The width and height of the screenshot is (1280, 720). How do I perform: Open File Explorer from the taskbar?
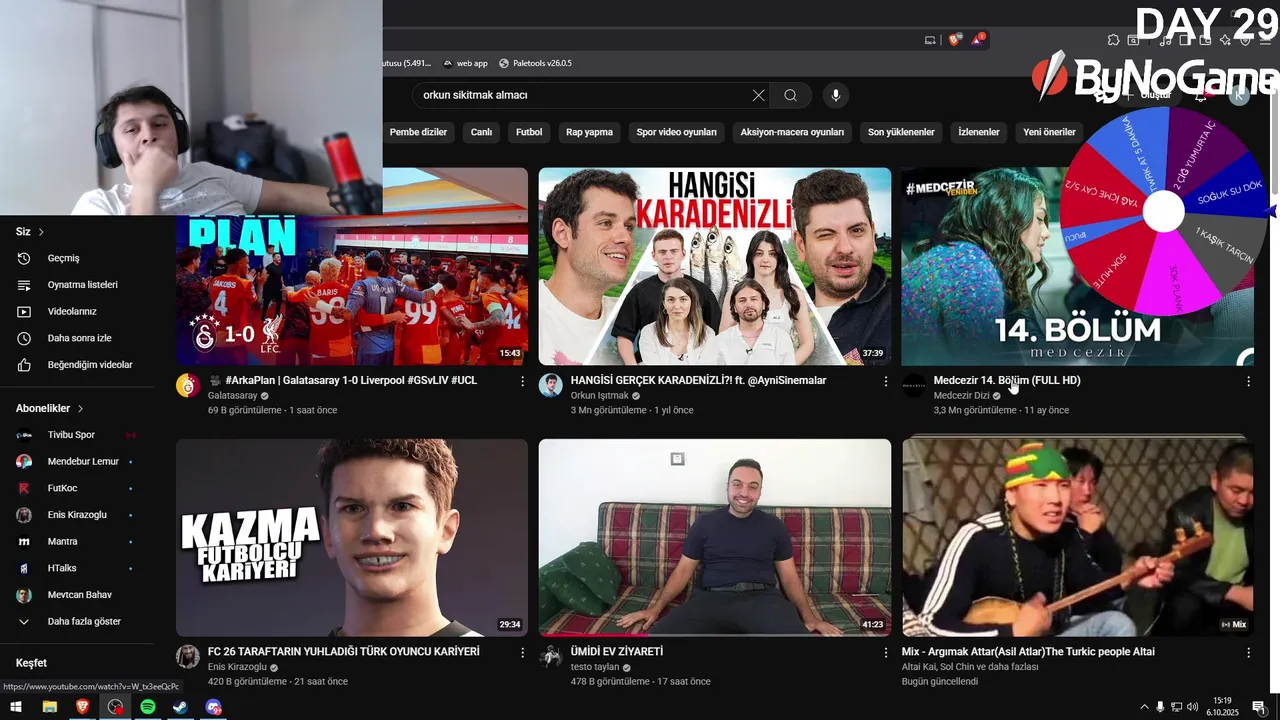pos(50,707)
